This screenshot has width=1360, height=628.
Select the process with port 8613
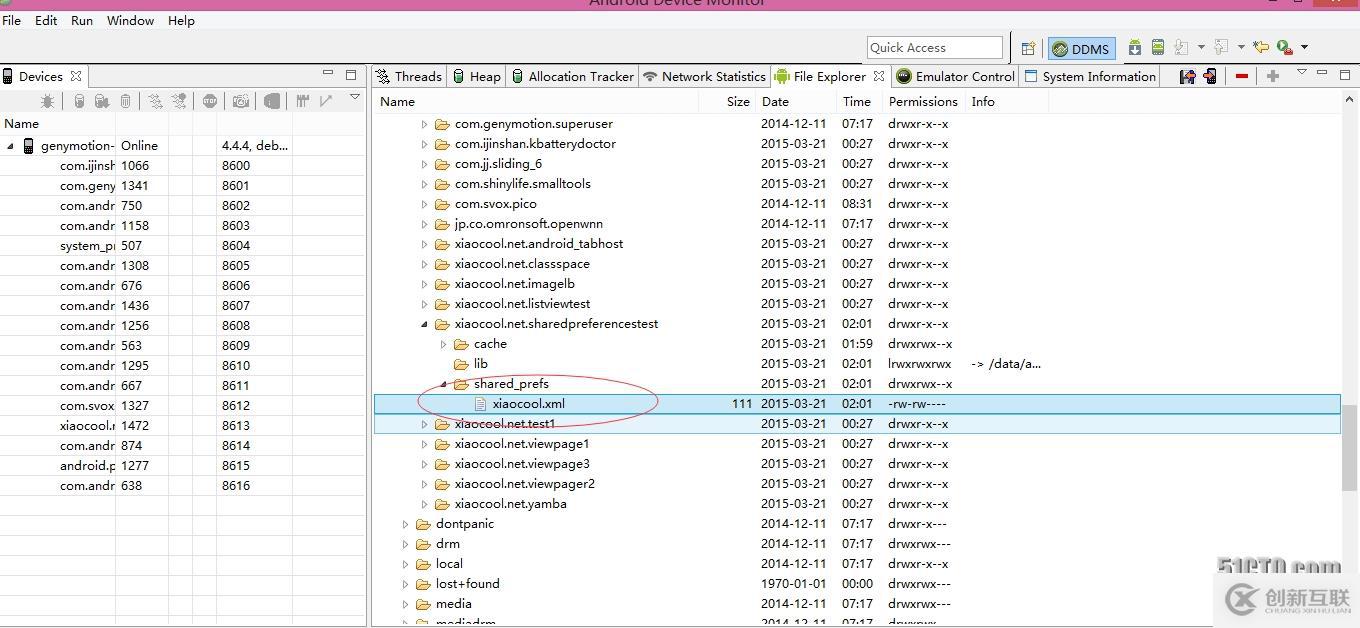tap(183, 425)
